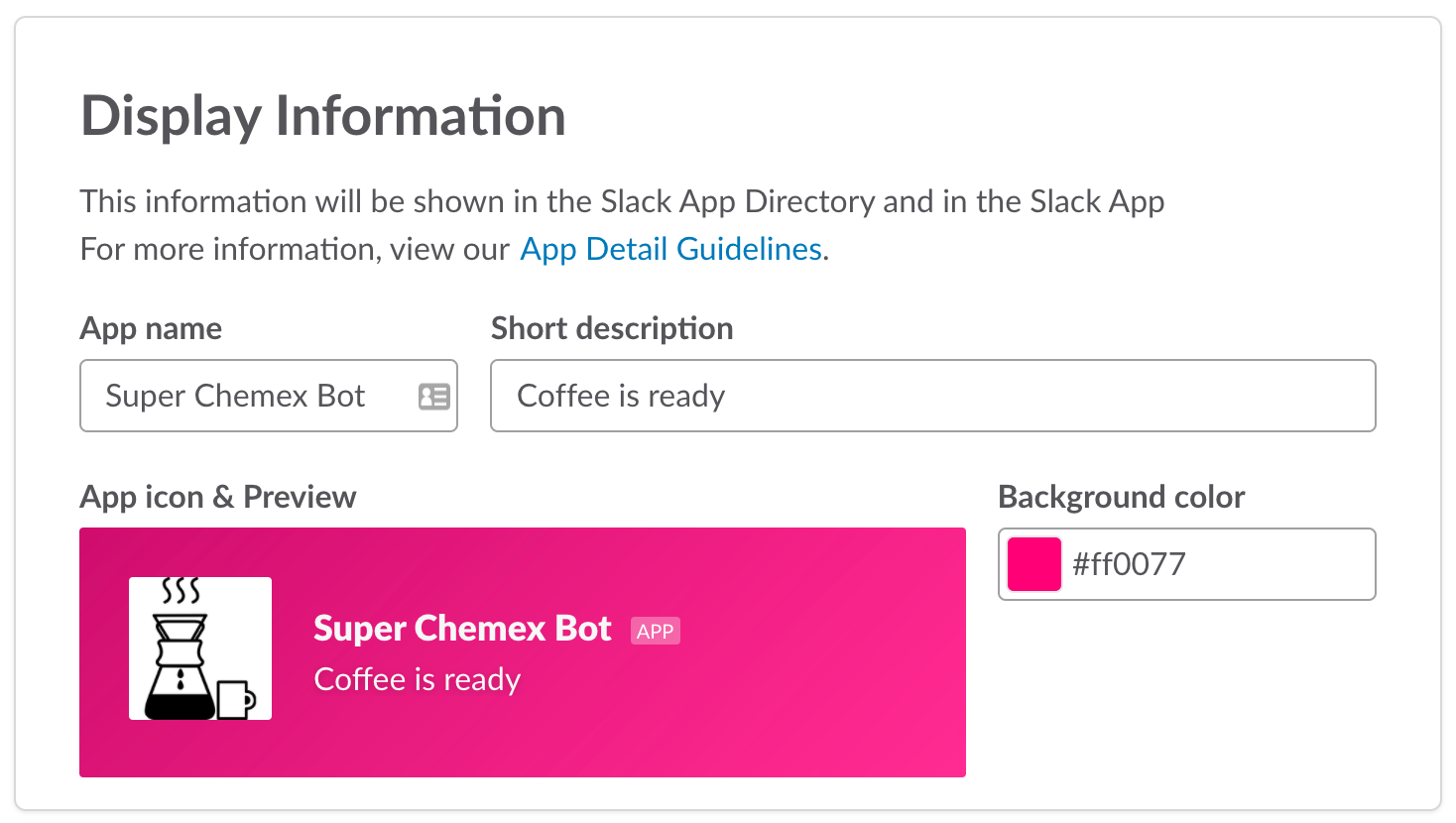Open the App Detail Guidelines link
This screenshot has width=1456, height=823.
pos(670,249)
